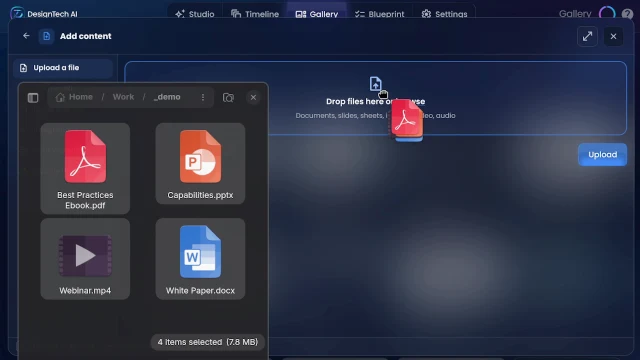This screenshot has height=360, width=640.
Task: Select Capabilities.pptx file
Action: pyautogui.click(x=200, y=163)
